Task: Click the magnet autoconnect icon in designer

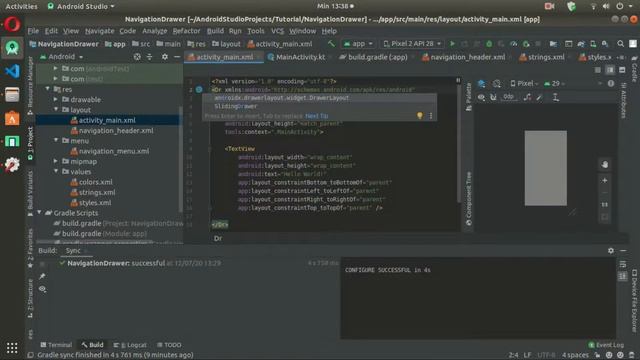Action: pyautogui.click(x=493, y=97)
